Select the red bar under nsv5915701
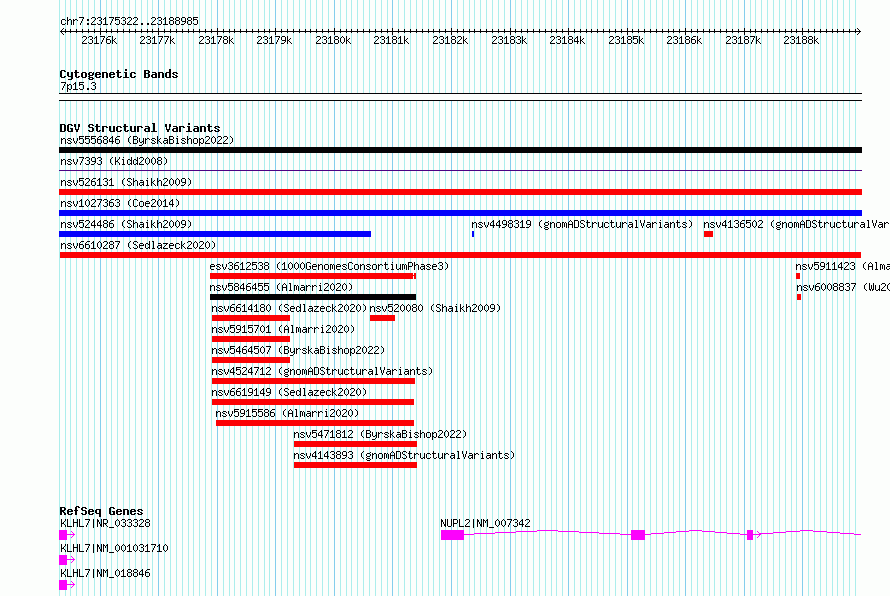 pyautogui.click(x=251, y=339)
